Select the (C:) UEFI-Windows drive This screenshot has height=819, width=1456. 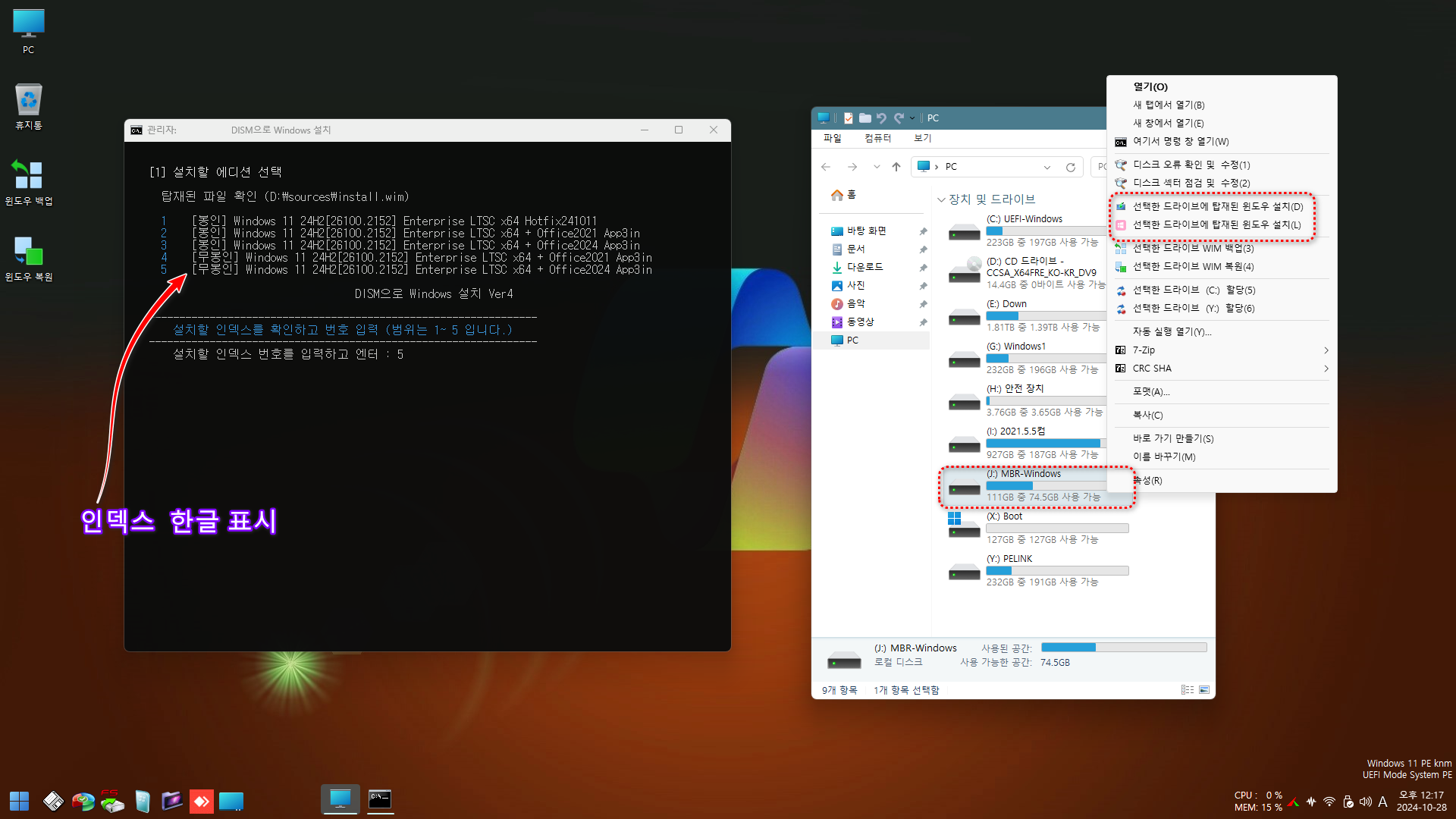pyautogui.click(x=1025, y=231)
